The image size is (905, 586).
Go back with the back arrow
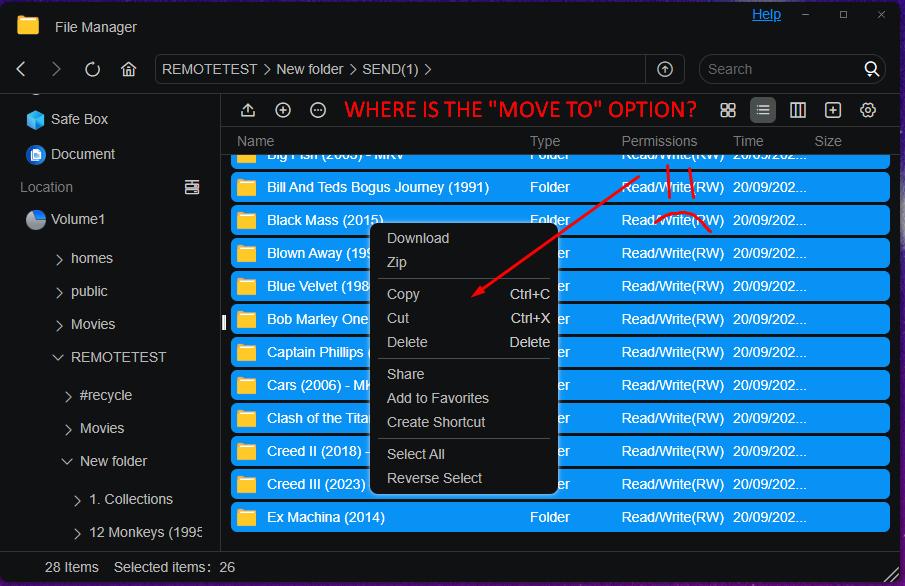21,69
